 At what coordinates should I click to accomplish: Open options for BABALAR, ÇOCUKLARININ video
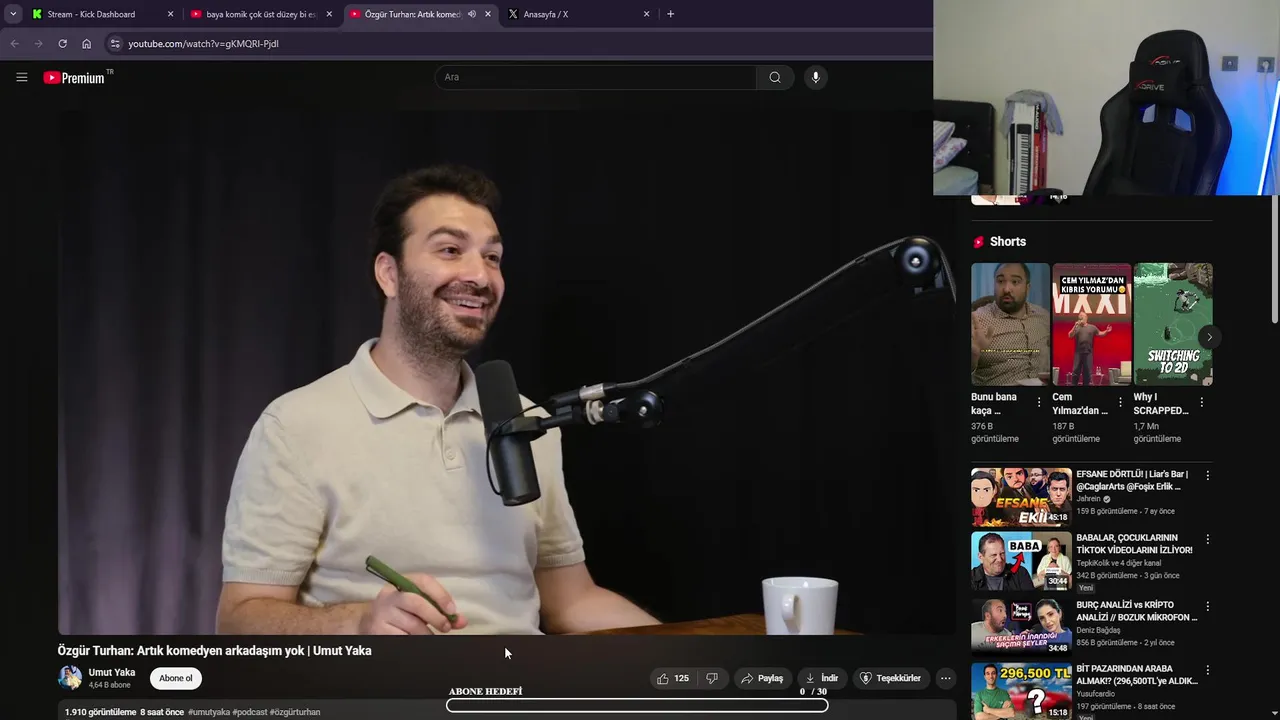point(1207,539)
